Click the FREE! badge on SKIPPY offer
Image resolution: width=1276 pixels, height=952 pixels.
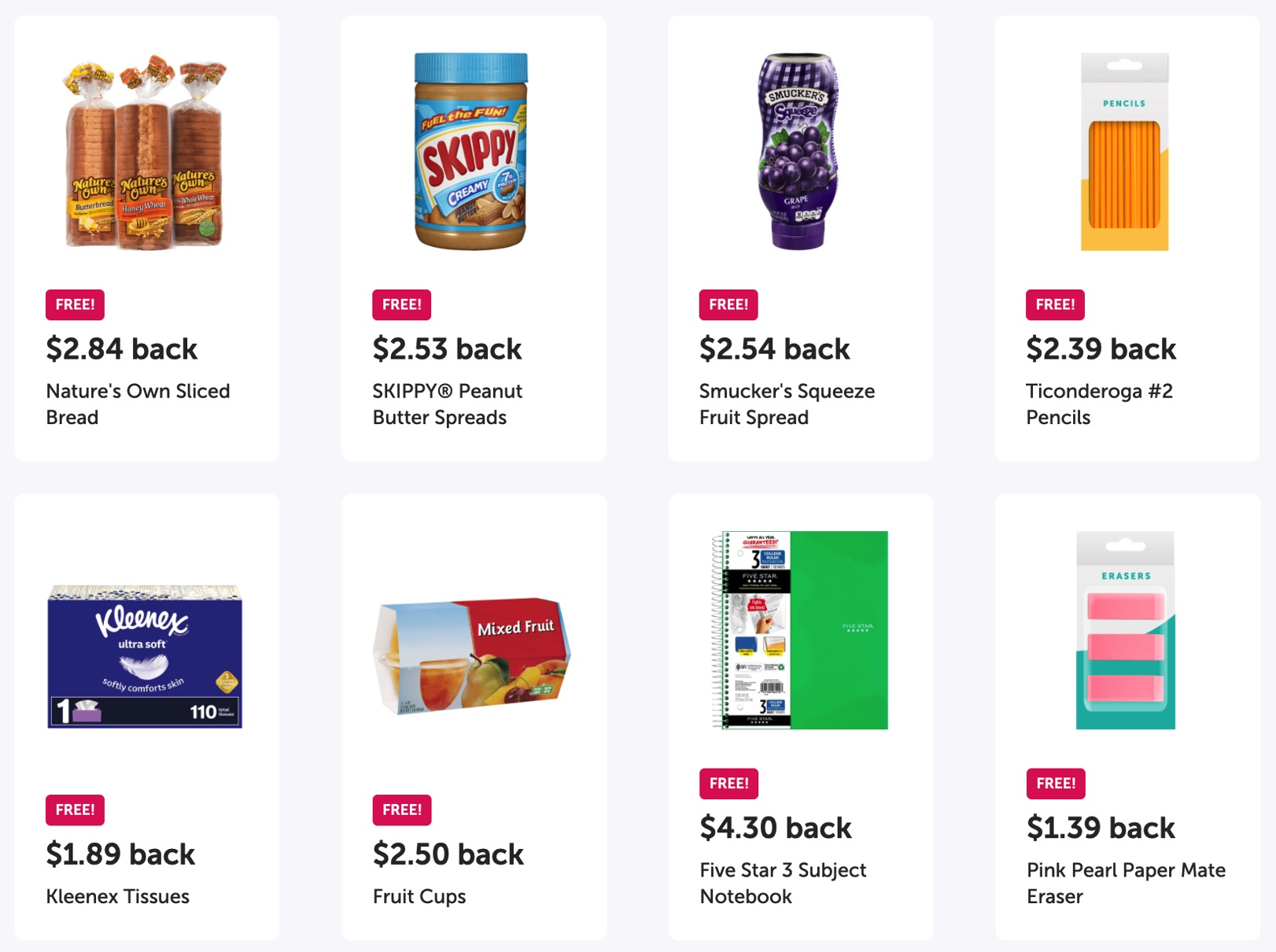[x=401, y=305]
